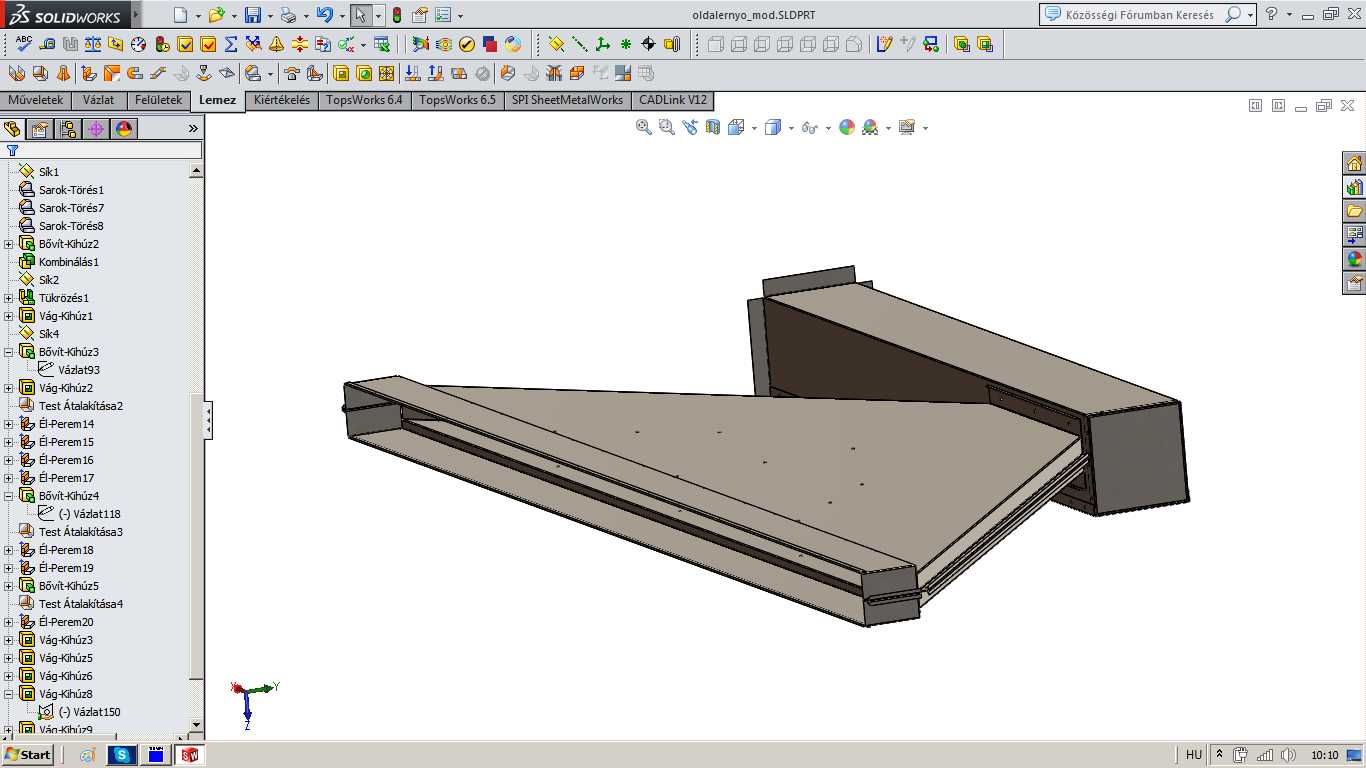Click the Edit Appearance color ball in view toolbar
Image resolution: width=1366 pixels, height=768 pixels.
847,127
